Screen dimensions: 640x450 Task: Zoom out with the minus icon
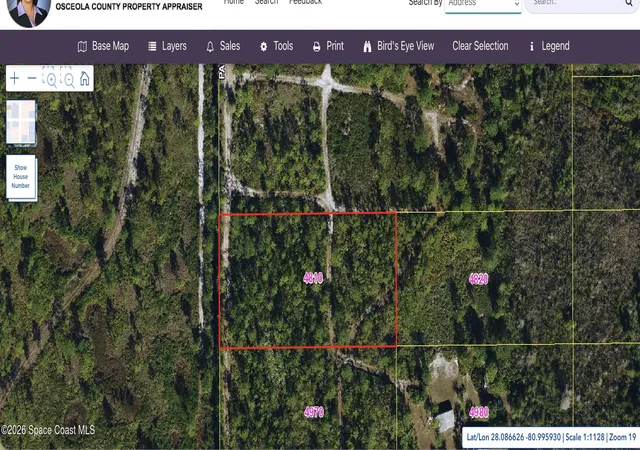(x=32, y=78)
